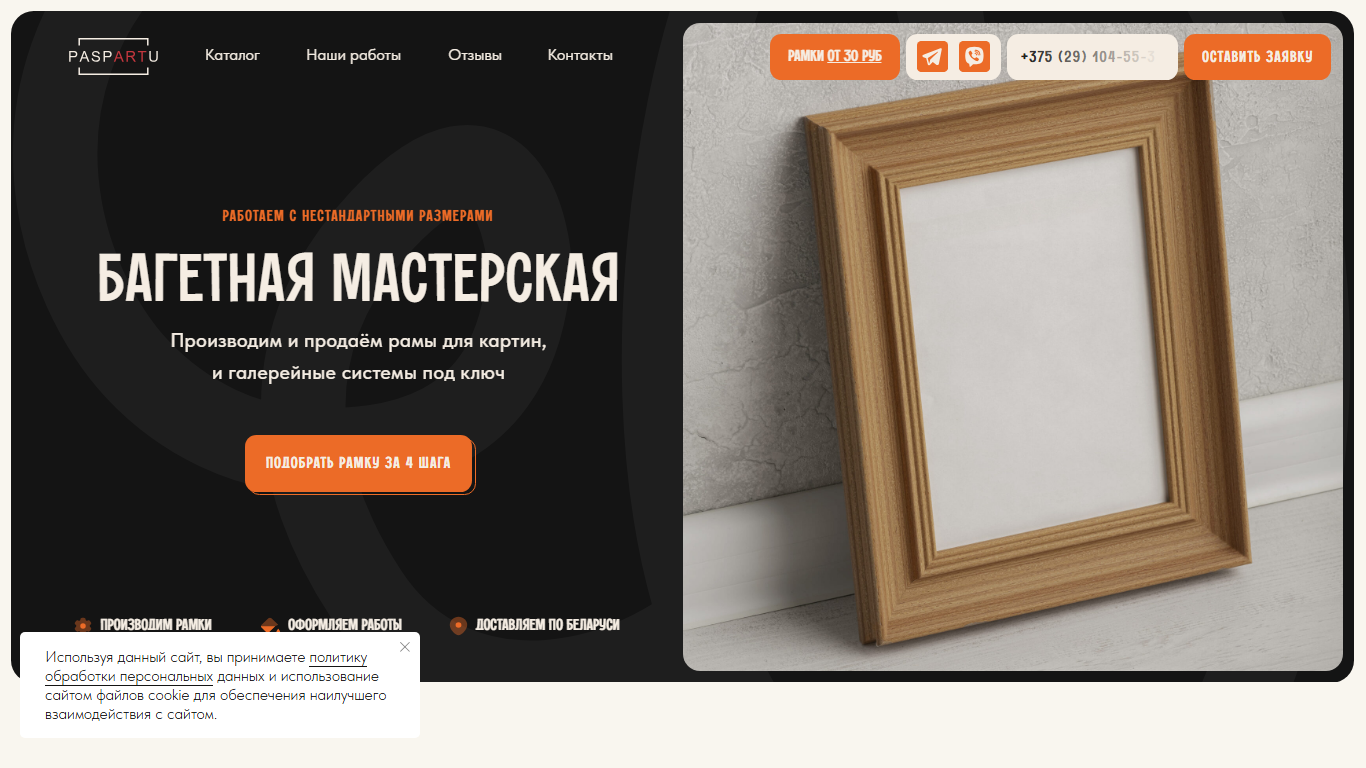Click the gear icon beside Производим рамки
1366x768 pixels.
pos(83,625)
